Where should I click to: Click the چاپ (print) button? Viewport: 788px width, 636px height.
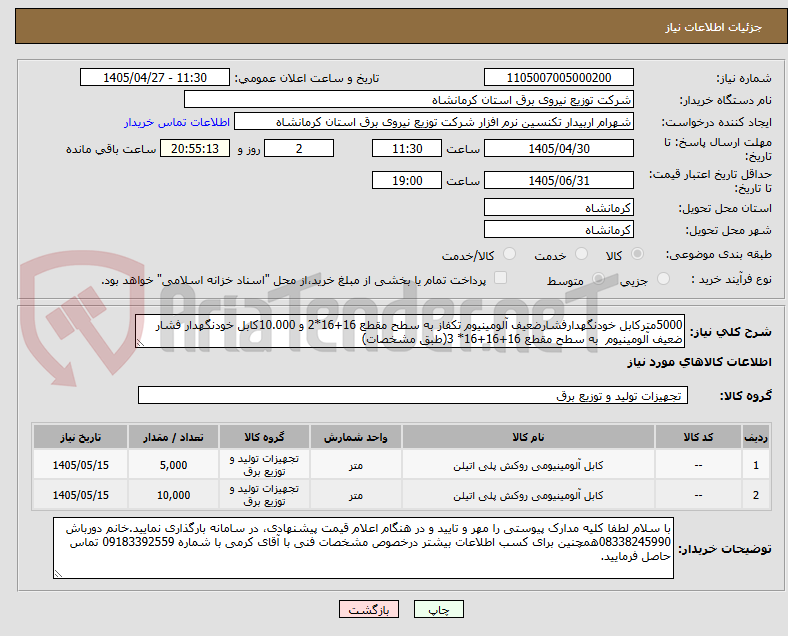pyautogui.click(x=438, y=609)
